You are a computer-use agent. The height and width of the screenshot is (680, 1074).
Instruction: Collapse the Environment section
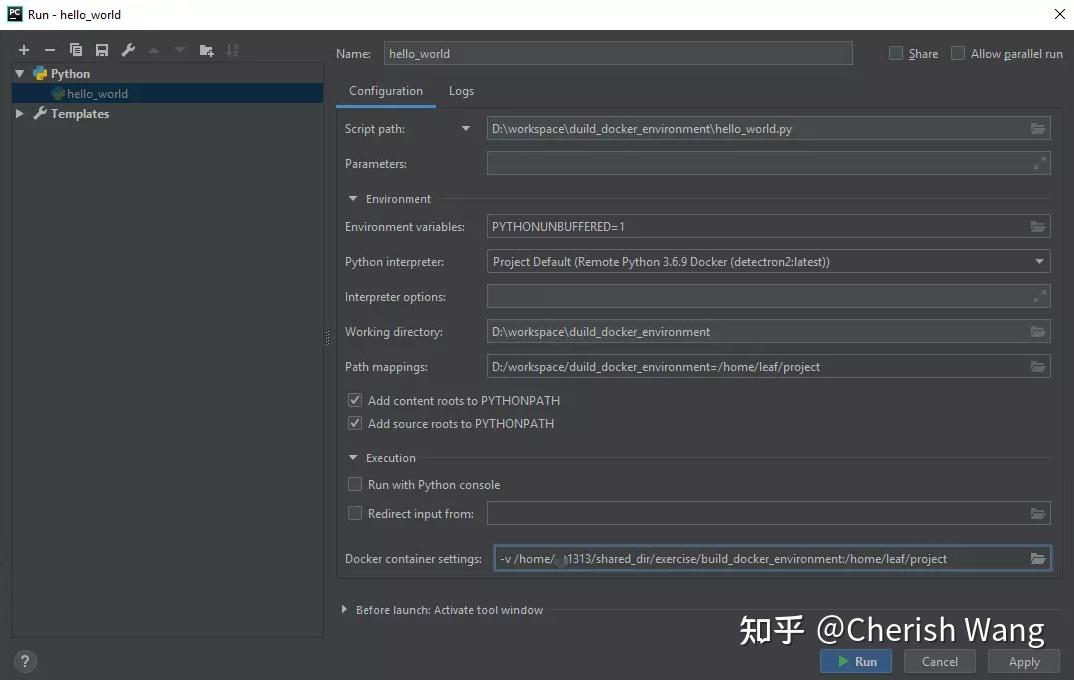pyautogui.click(x=352, y=198)
